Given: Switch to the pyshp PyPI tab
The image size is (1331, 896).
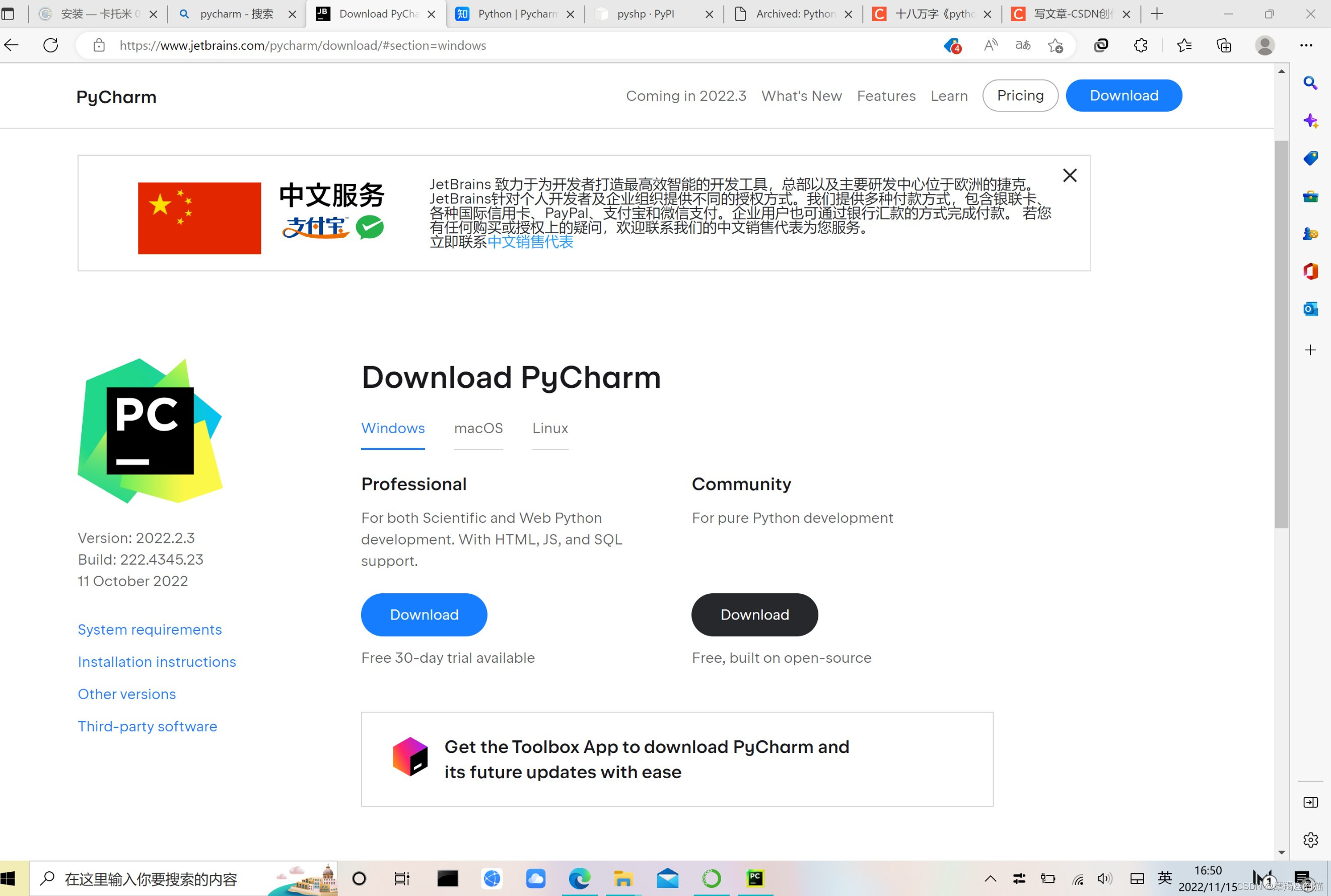Looking at the screenshot, I should point(654,14).
